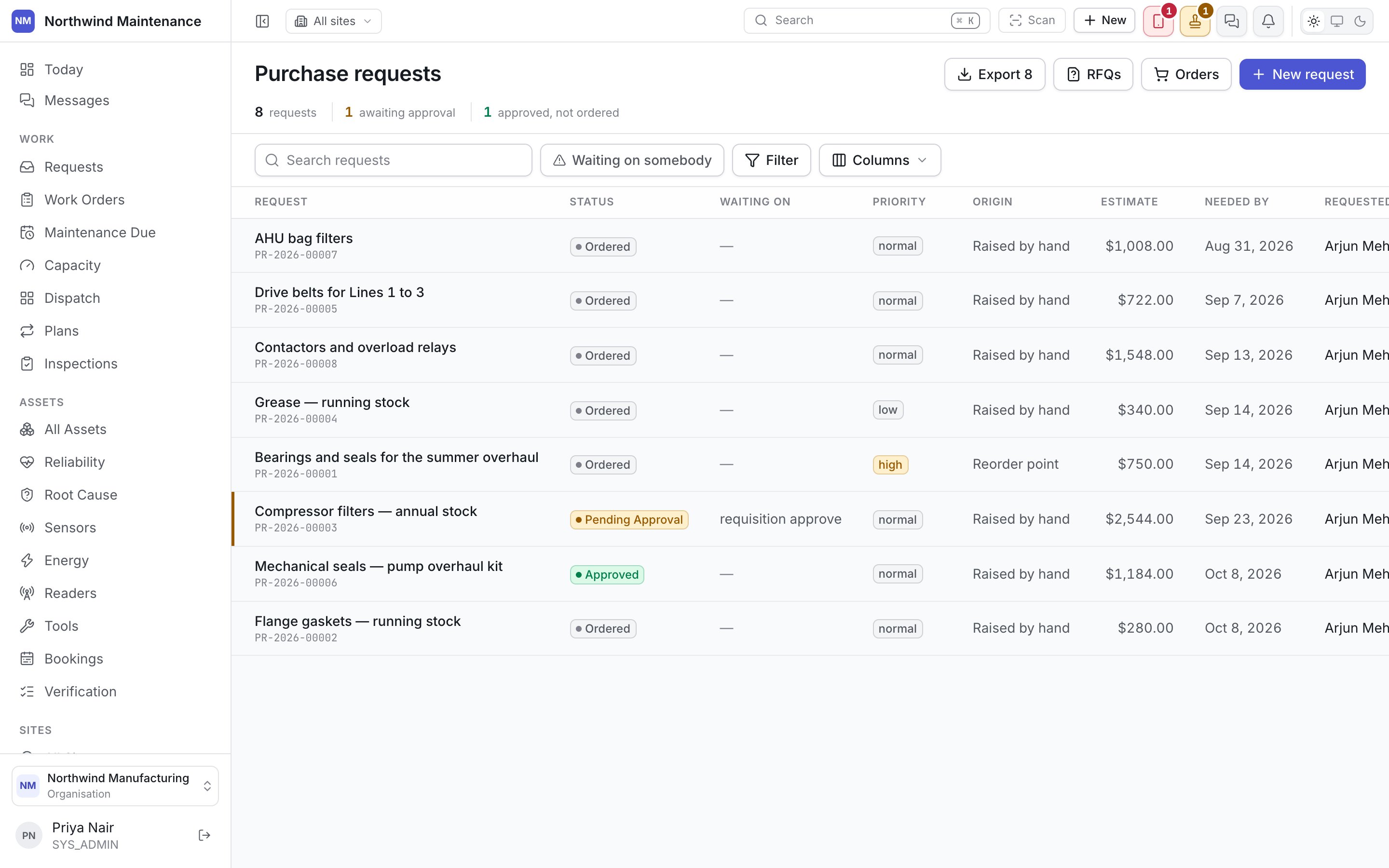Switch to light theme sun icon

pyautogui.click(x=1313, y=21)
